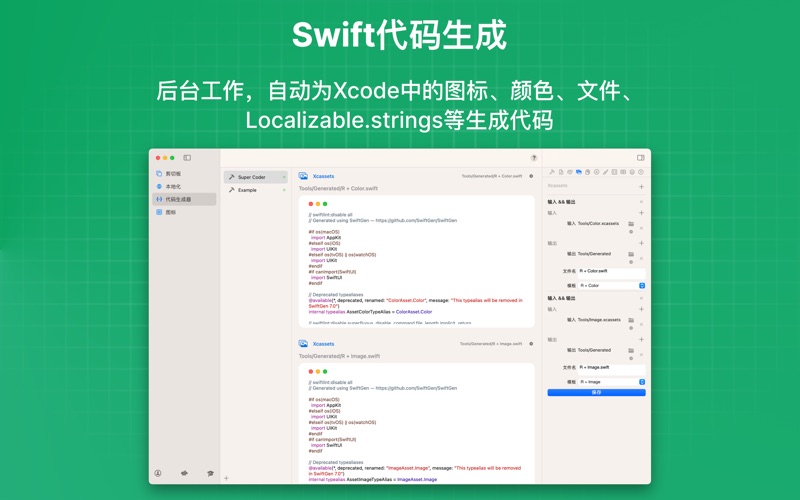The width and height of the screenshot is (800, 500).
Task: Toggle the left sidebar panel
Action: coord(187,158)
